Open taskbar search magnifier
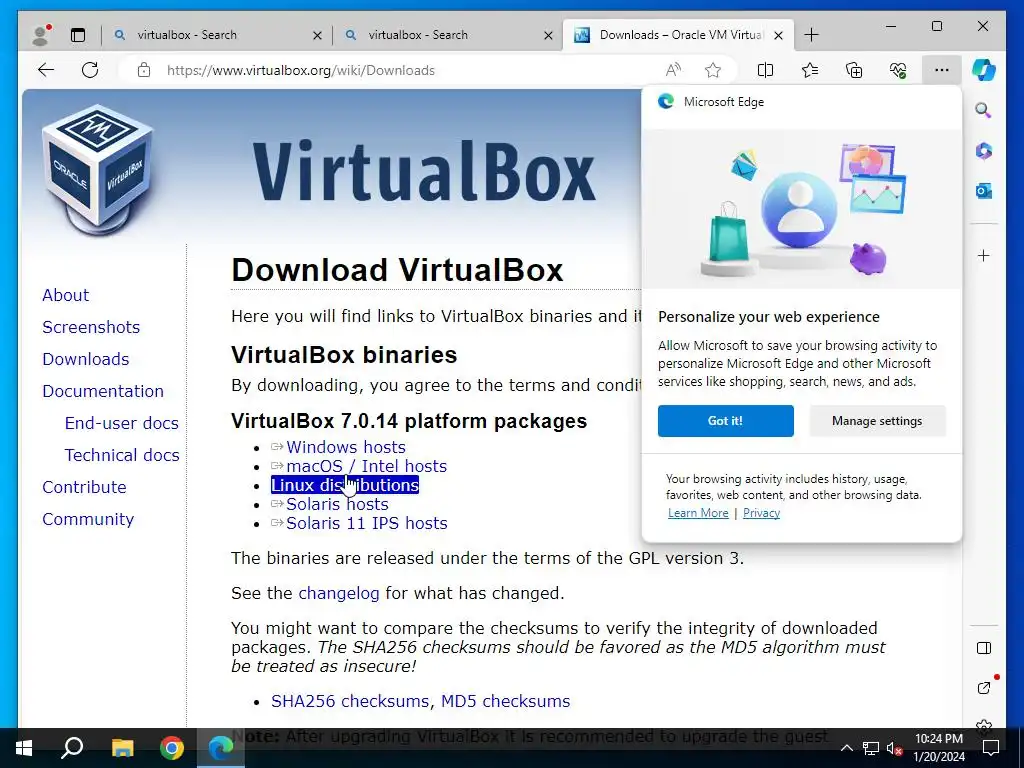The image size is (1024, 768). tap(72, 748)
